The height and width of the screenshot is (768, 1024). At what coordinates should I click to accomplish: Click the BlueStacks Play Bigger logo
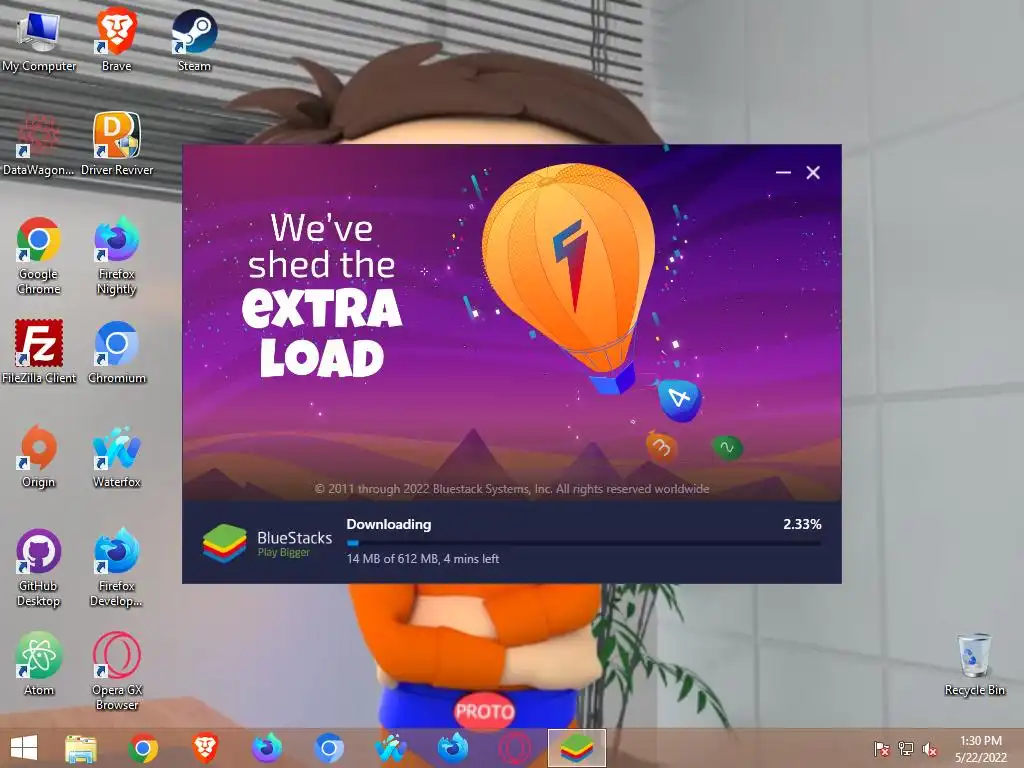(268, 543)
